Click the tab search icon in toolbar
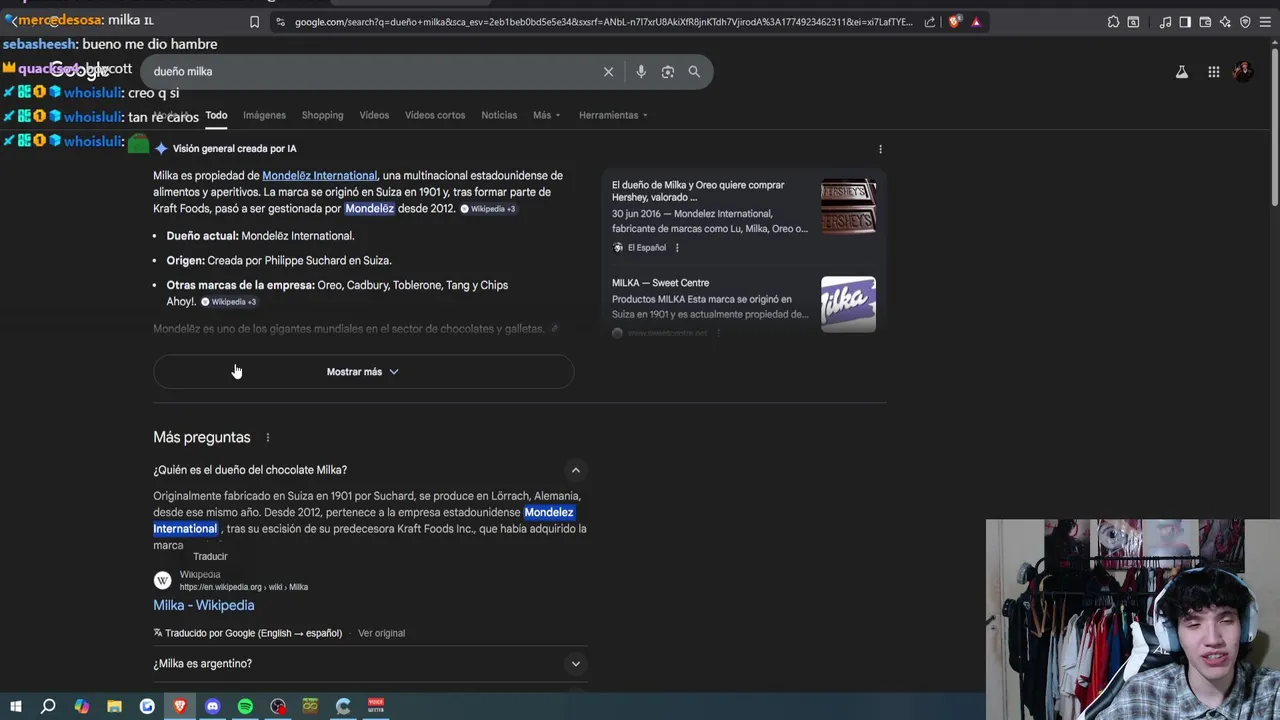Screen dimensions: 1280x720 click(1133, 22)
